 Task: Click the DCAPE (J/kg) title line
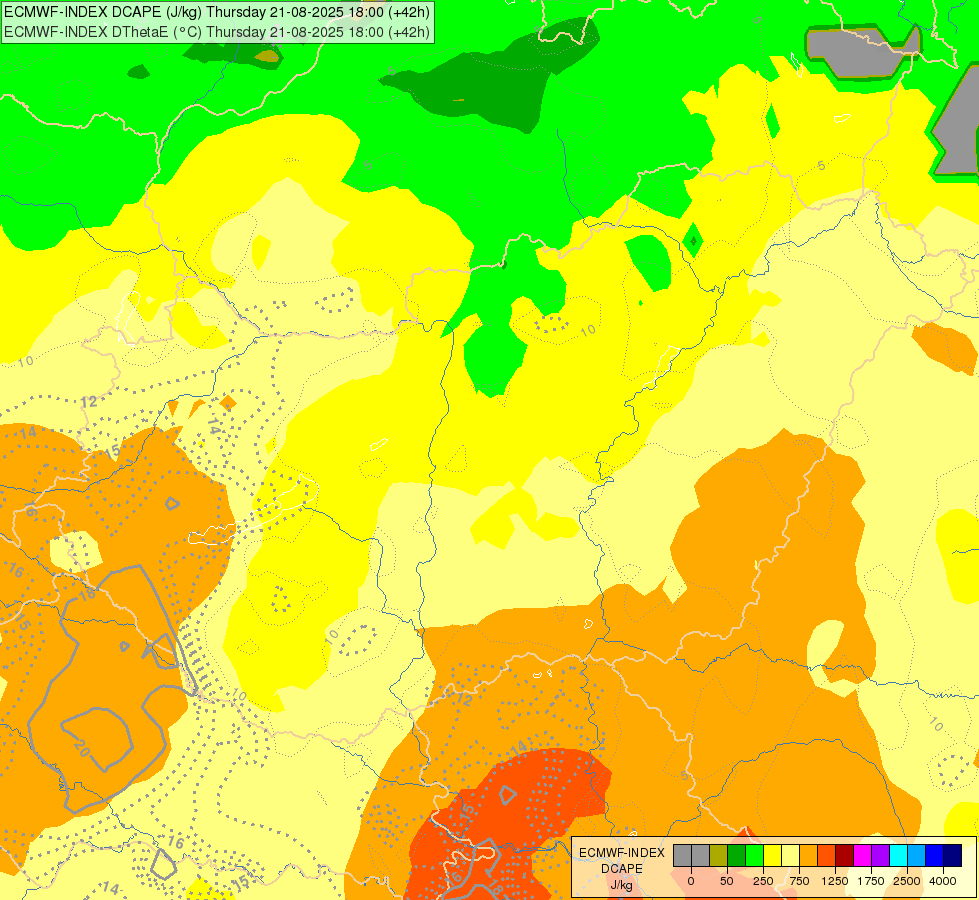(x=216, y=12)
